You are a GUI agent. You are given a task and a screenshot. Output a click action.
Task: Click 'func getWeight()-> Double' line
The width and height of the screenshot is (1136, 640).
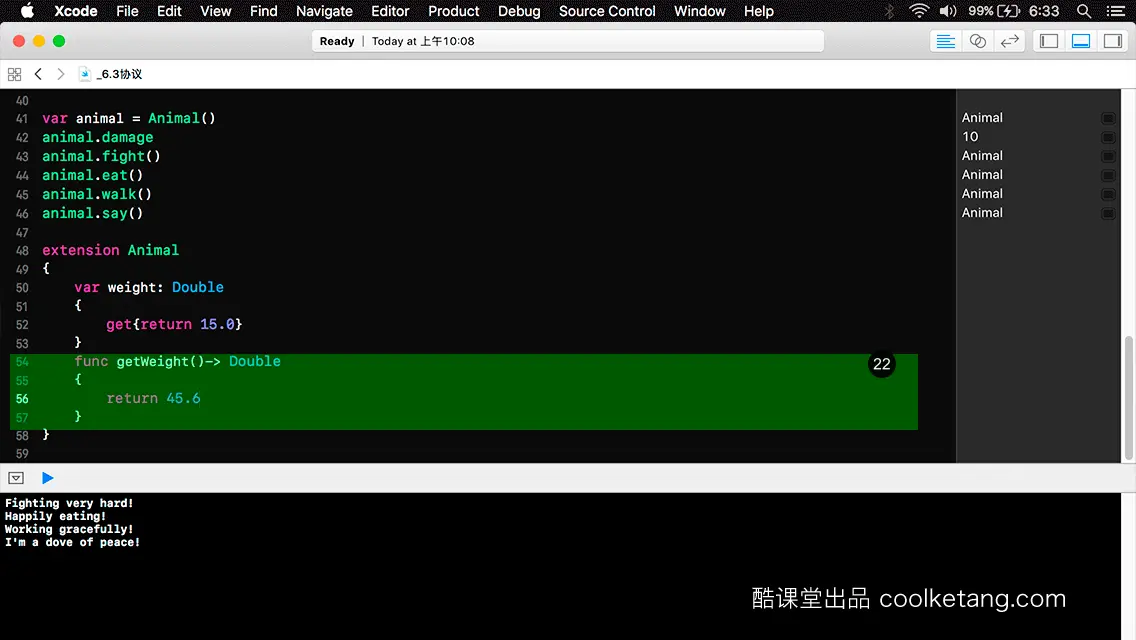coord(178,361)
